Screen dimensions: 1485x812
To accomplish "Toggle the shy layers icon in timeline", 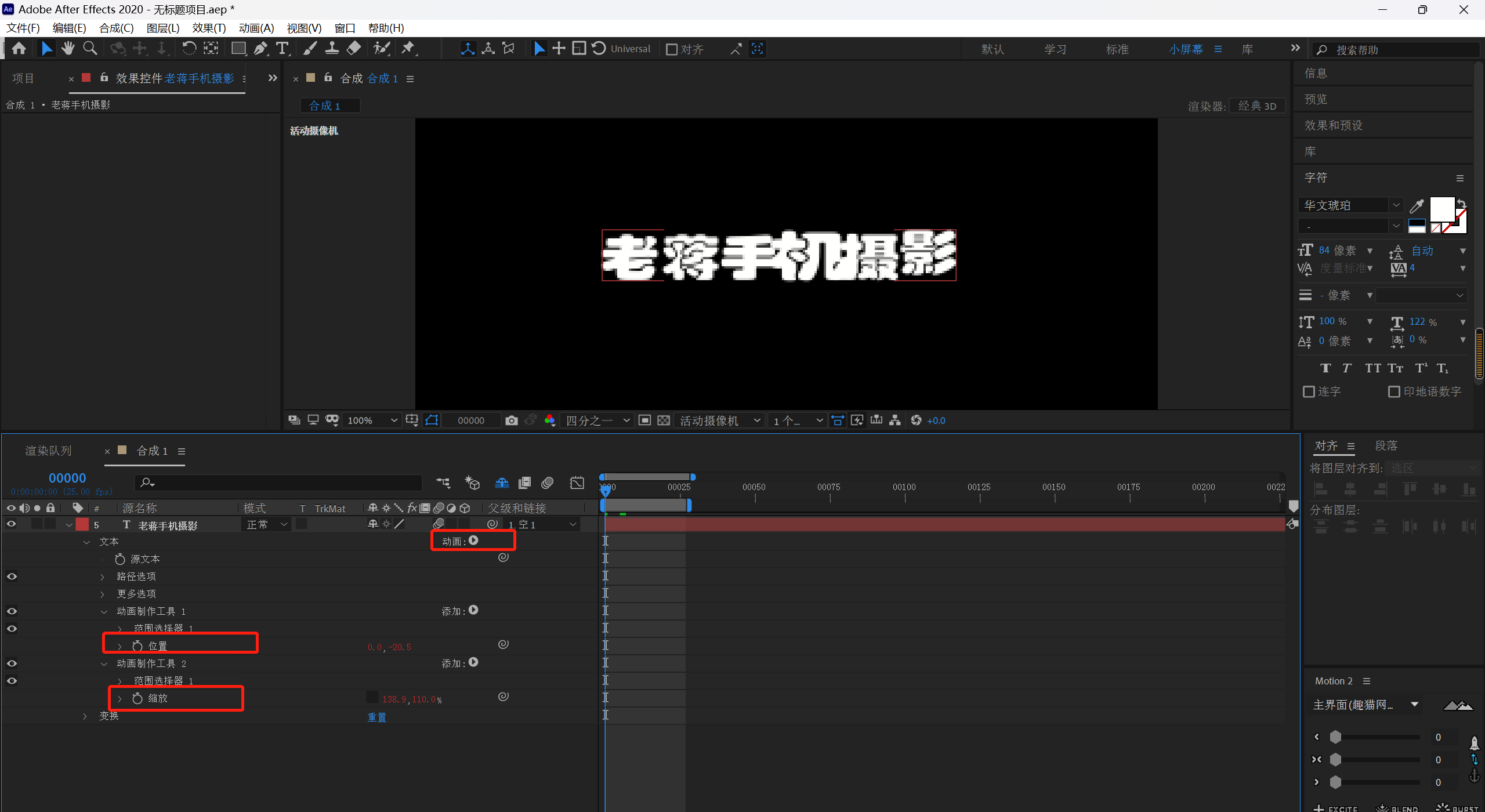I will coord(502,483).
